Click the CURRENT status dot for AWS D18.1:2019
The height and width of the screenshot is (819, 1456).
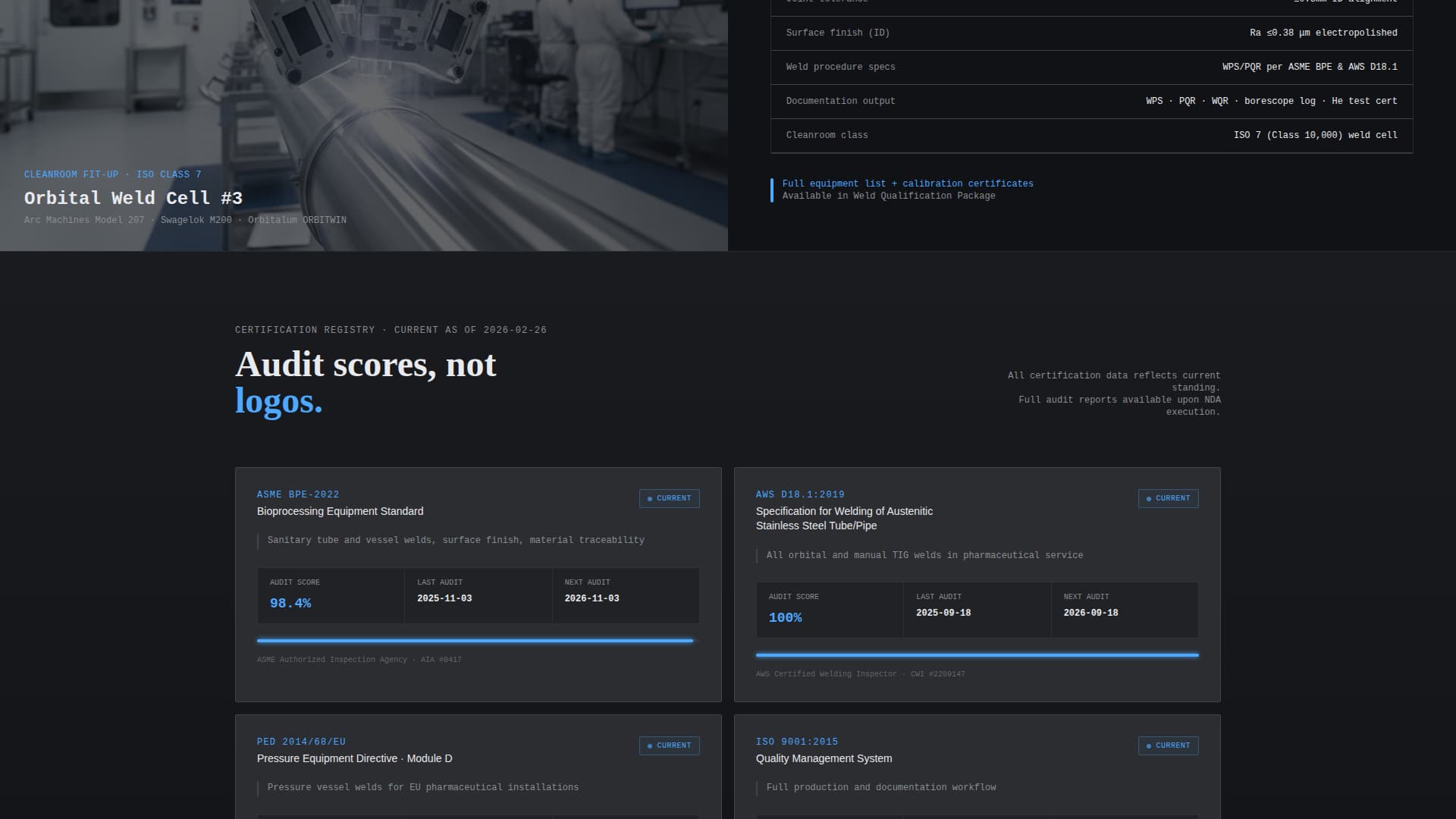[1147, 498]
